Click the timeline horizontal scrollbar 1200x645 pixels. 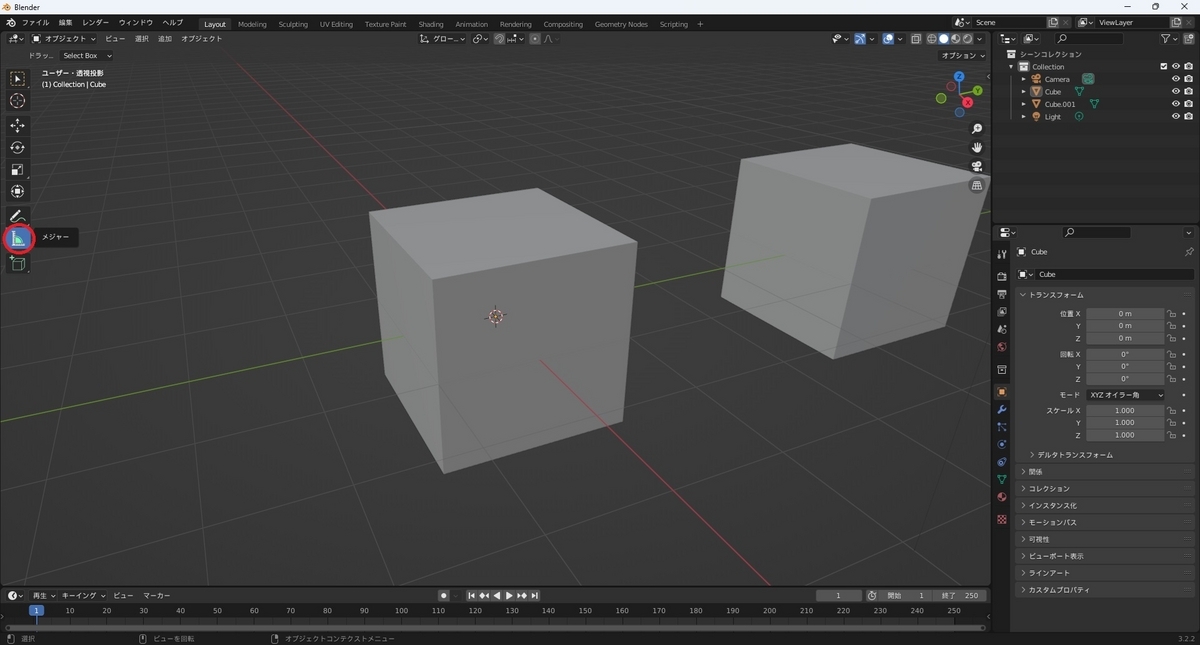click(x=496, y=628)
